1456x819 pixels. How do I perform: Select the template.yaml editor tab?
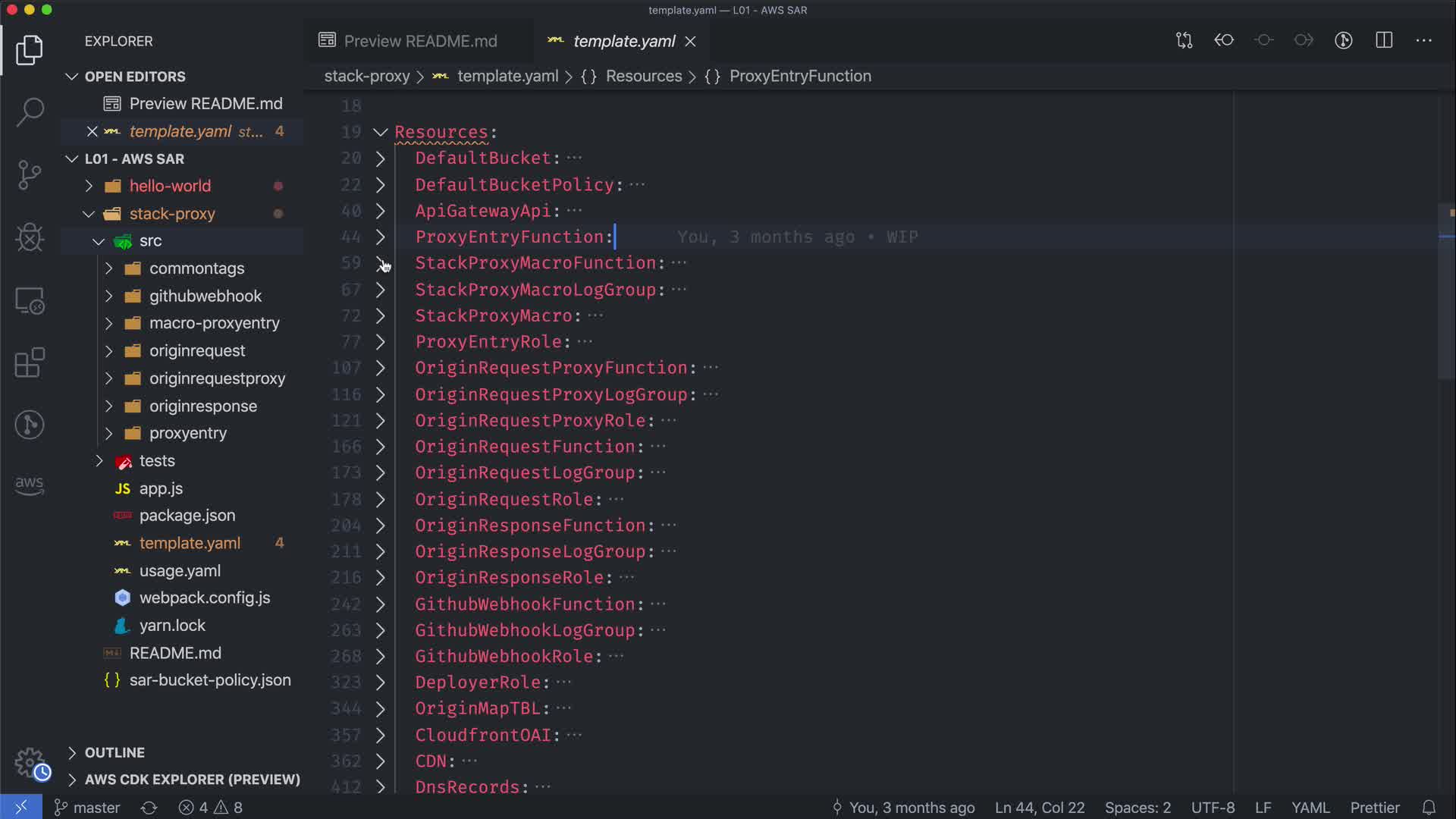pyautogui.click(x=623, y=41)
